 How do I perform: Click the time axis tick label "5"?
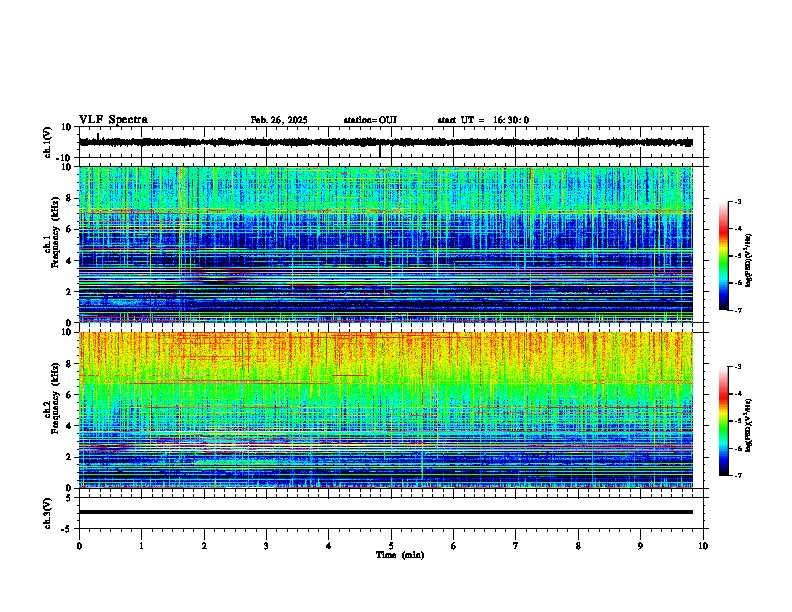pyautogui.click(x=391, y=546)
